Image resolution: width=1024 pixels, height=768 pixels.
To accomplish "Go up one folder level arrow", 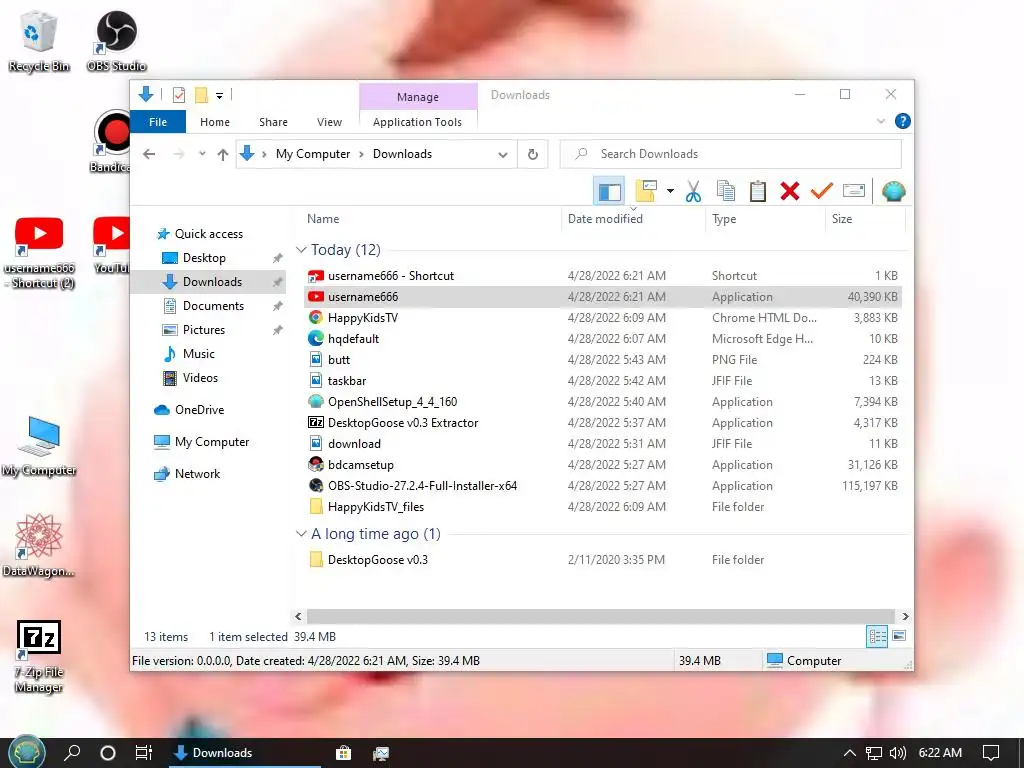I will point(223,154).
